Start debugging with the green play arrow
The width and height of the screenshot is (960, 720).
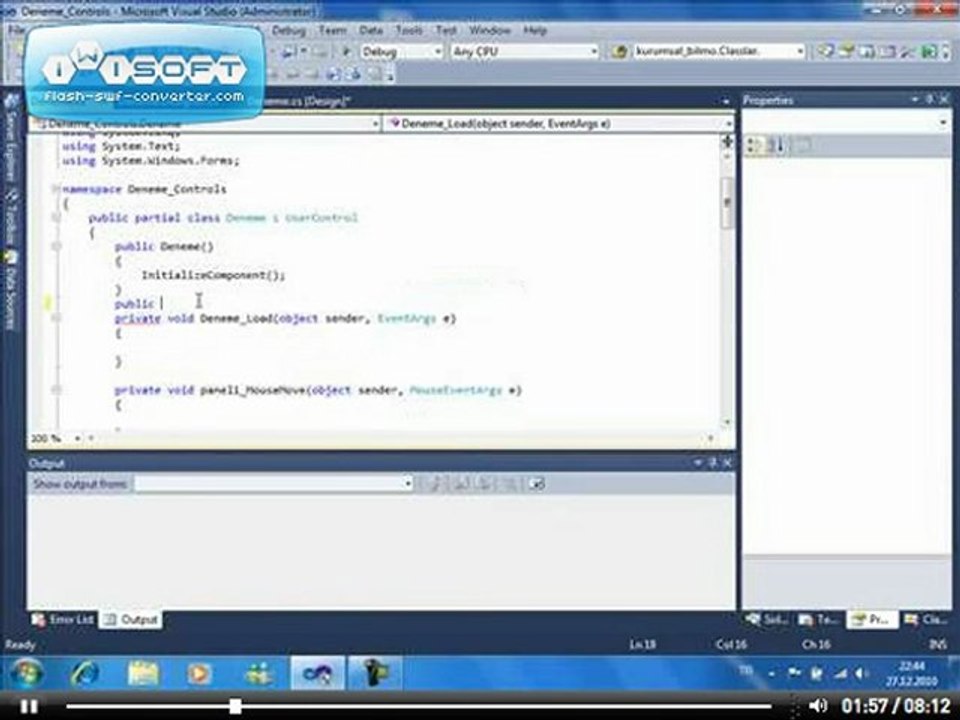[346, 52]
